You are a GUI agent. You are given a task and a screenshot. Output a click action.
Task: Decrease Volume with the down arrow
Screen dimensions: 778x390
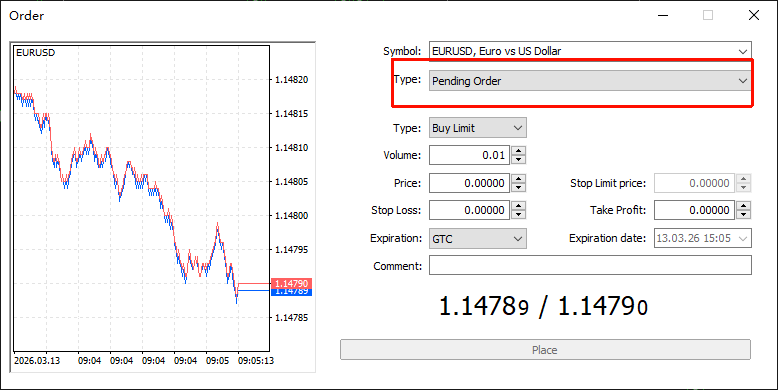(x=518, y=160)
